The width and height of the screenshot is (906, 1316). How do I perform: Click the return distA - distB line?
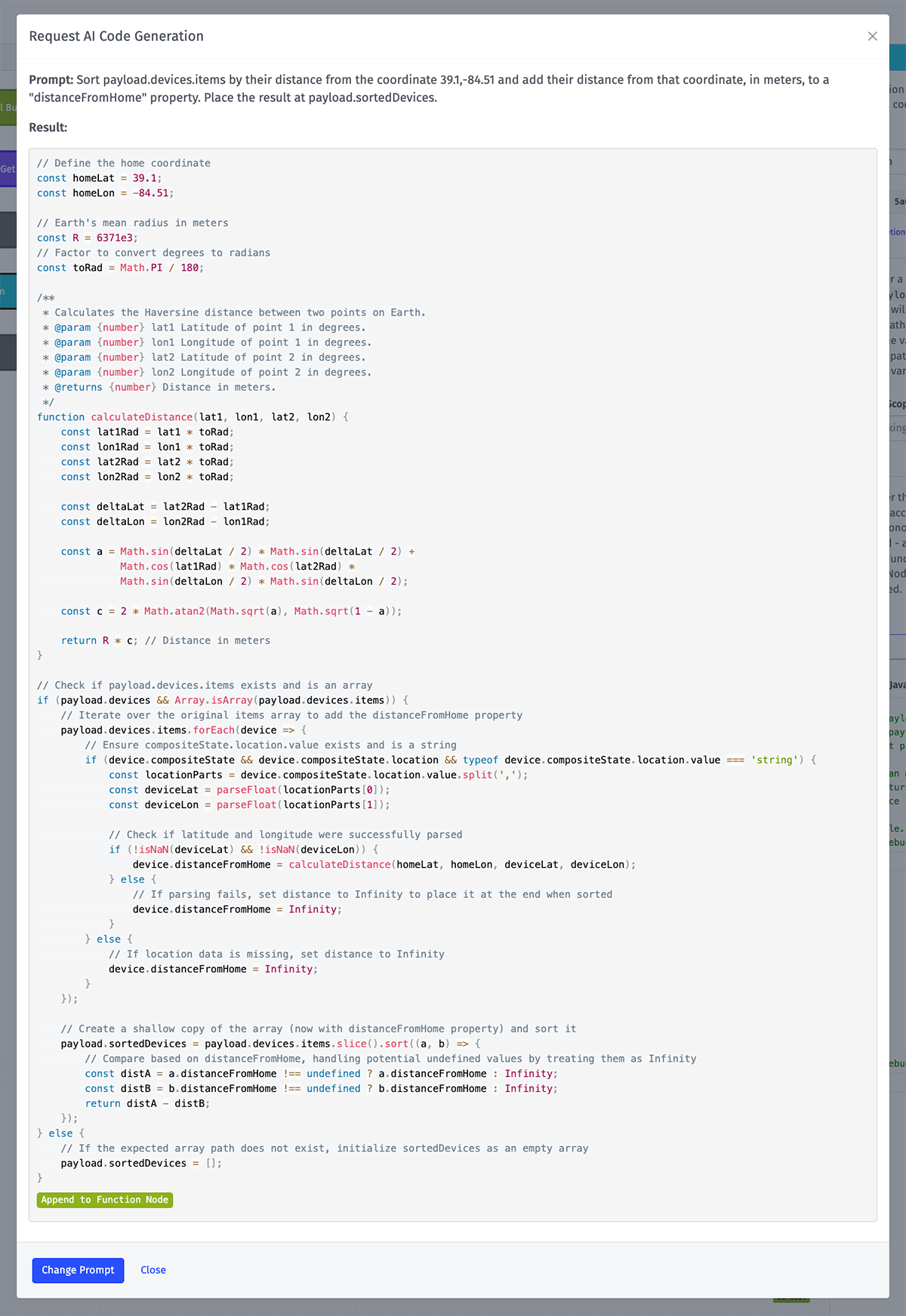pos(147,1103)
